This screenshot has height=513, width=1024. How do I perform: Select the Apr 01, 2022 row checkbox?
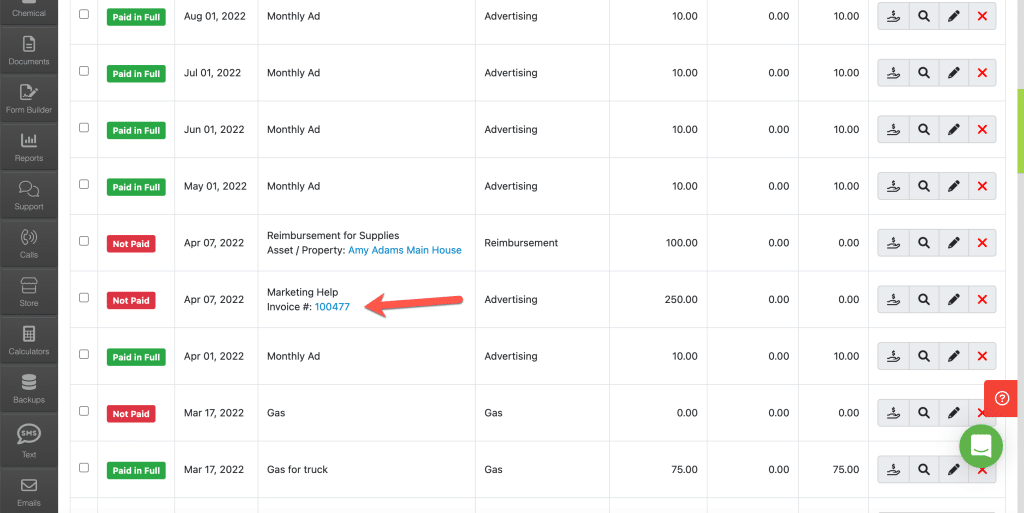pos(84,354)
